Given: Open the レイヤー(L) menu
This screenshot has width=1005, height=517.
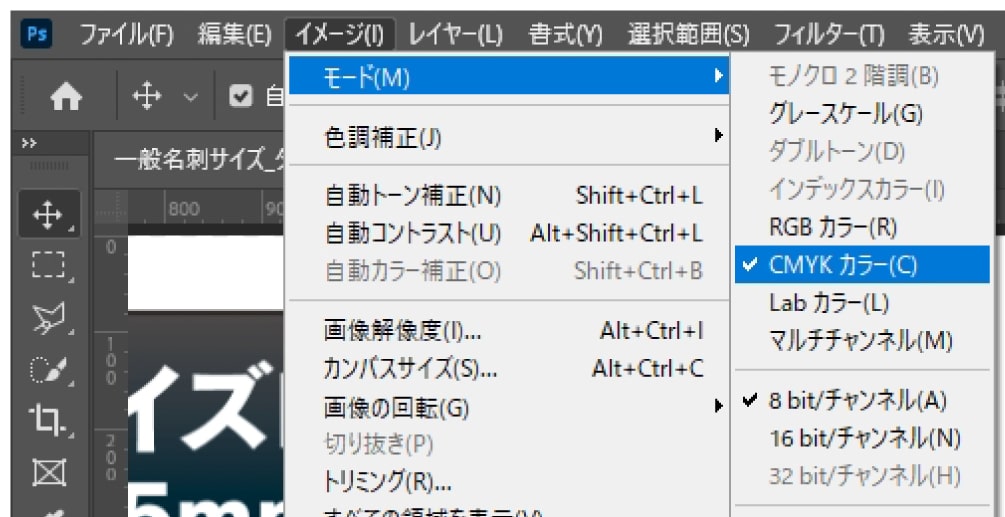Looking at the screenshot, I should [455, 36].
